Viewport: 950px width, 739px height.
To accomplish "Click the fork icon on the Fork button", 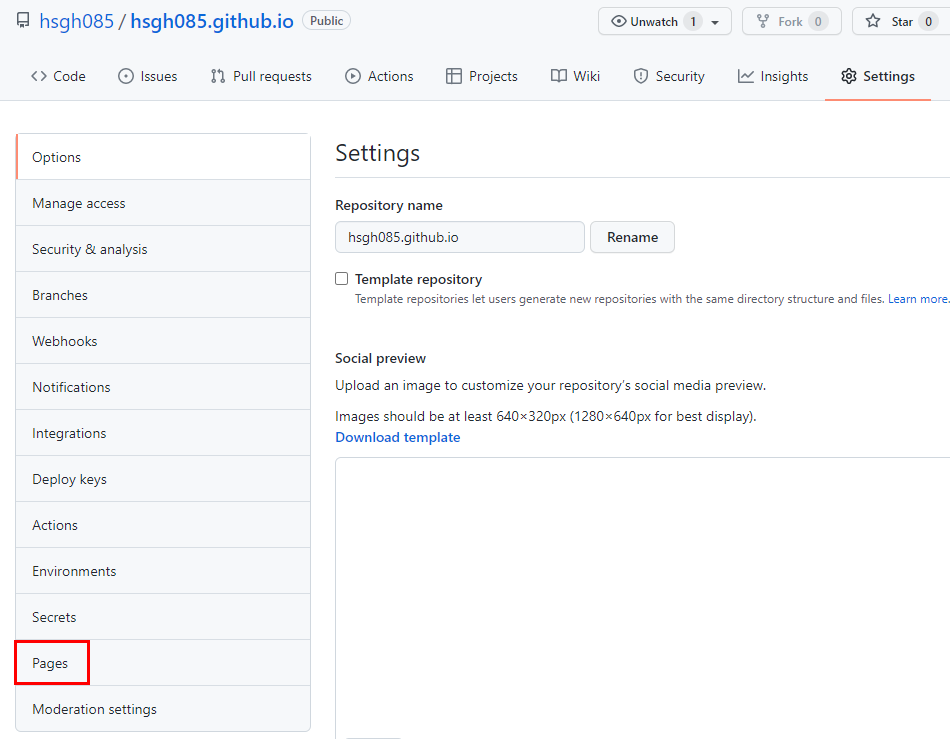I will point(763,22).
